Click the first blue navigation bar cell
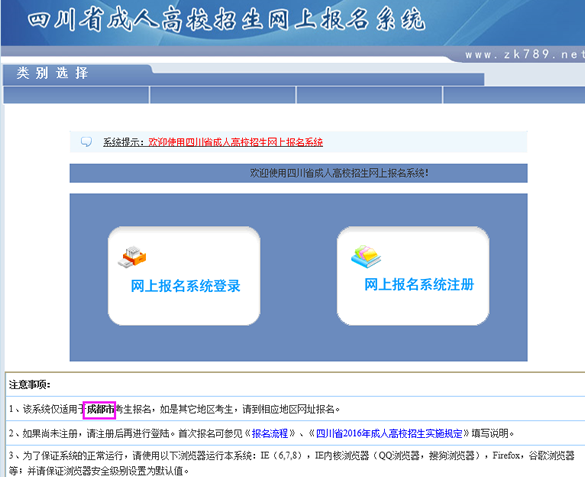Screen dimensions: 585x477 coord(76,95)
